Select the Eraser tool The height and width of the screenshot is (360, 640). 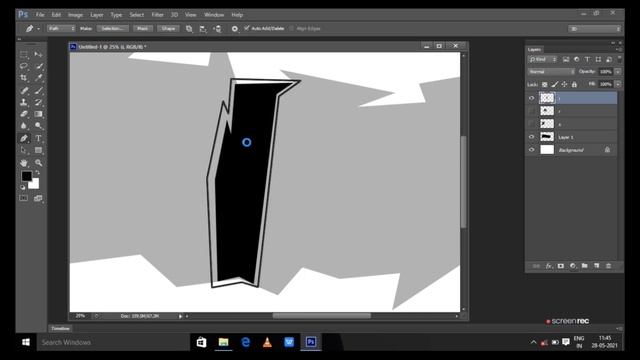[24, 114]
